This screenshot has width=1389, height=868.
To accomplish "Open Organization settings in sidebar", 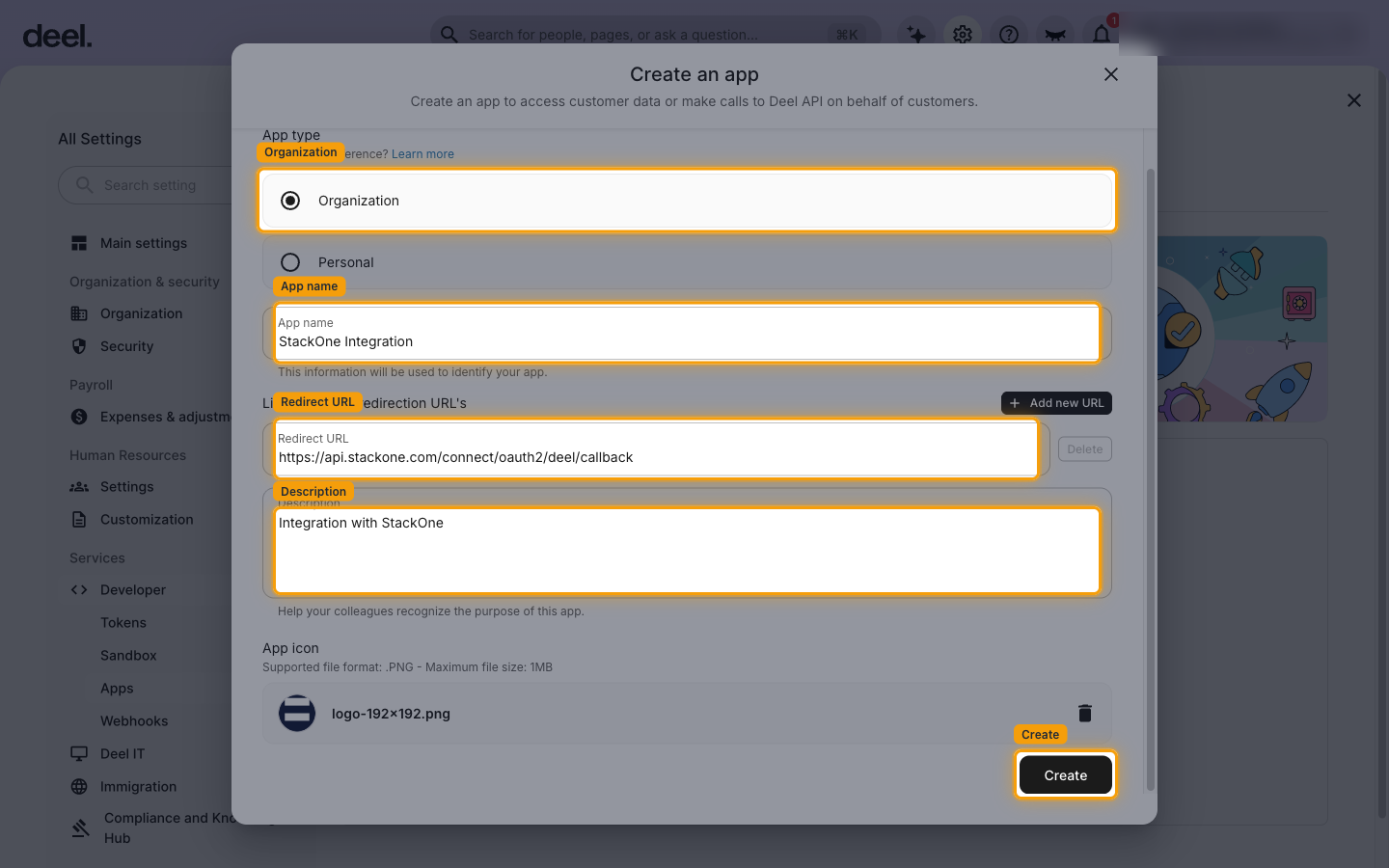I will [141, 313].
